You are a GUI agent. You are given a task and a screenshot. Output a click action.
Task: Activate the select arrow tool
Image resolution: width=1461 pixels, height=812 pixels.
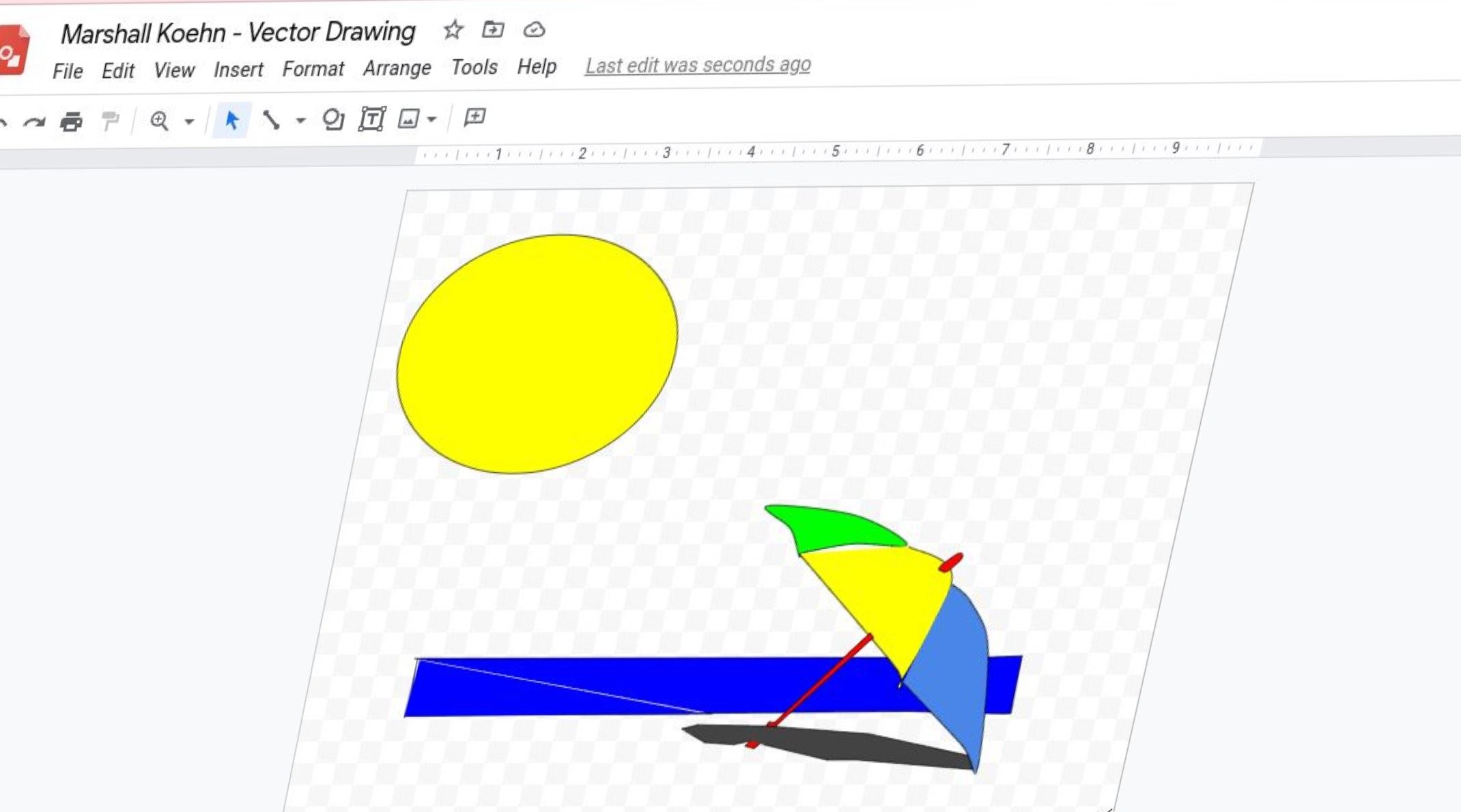231,121
